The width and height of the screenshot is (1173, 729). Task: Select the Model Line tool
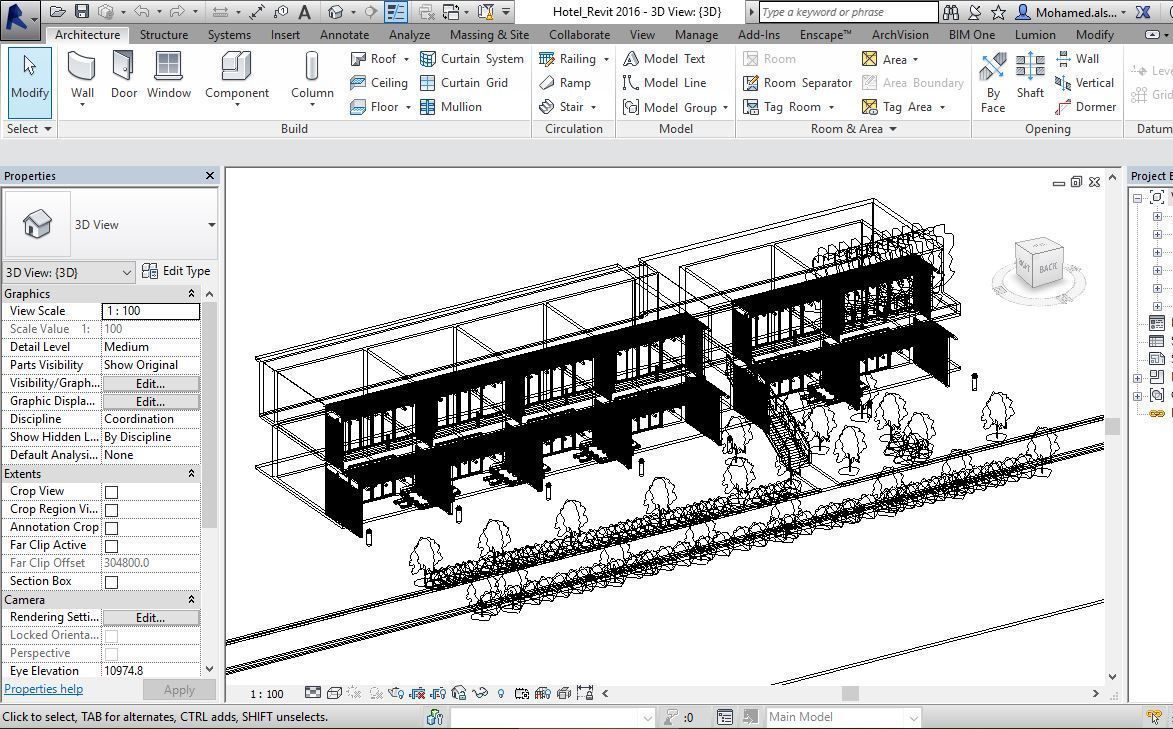click(664, 83)
